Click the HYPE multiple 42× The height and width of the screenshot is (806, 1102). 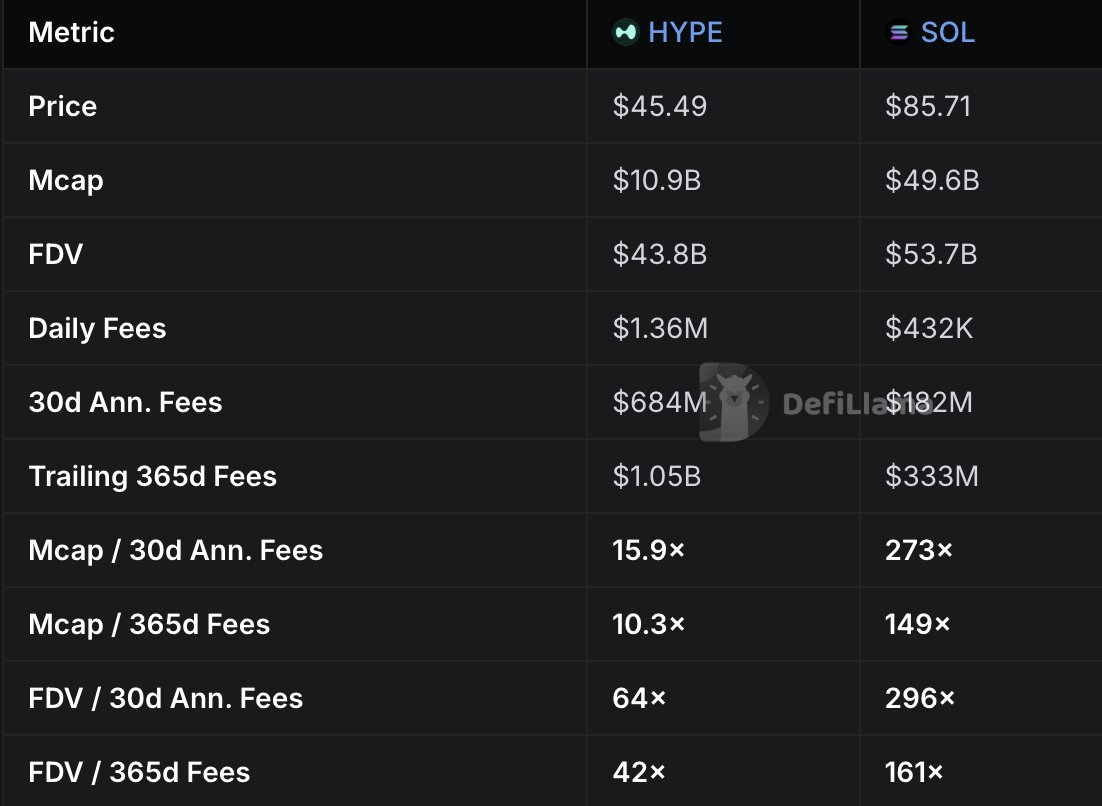pos(639,772)
